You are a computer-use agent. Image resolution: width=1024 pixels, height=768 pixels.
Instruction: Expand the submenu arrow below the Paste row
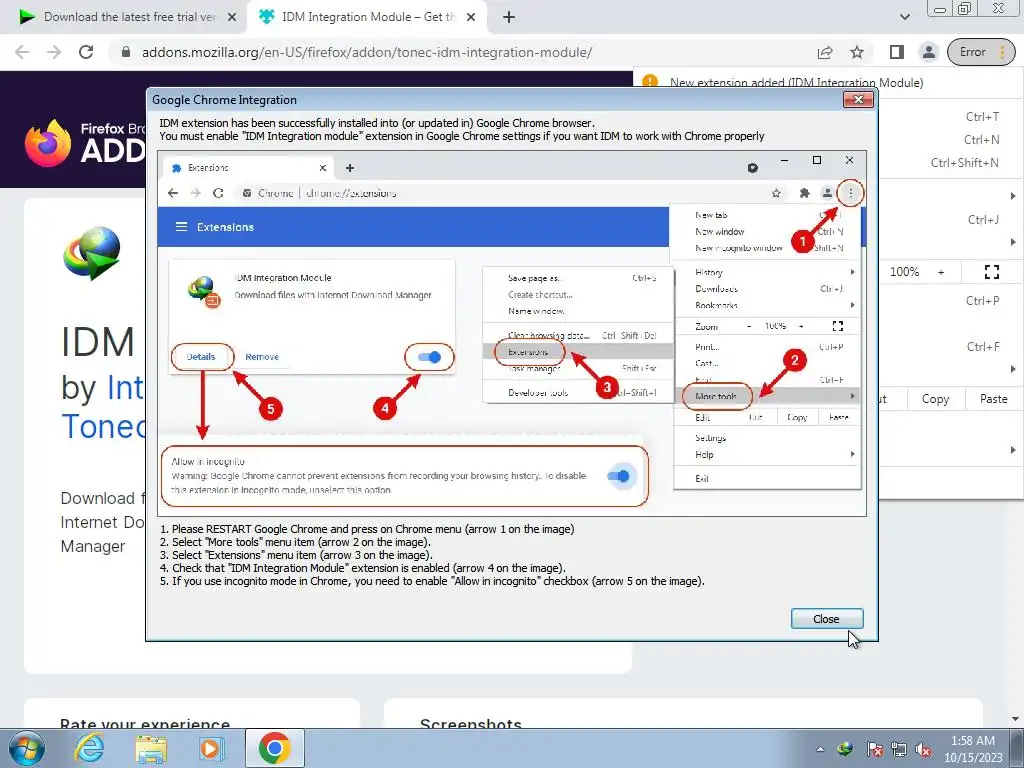(1013, 450)
